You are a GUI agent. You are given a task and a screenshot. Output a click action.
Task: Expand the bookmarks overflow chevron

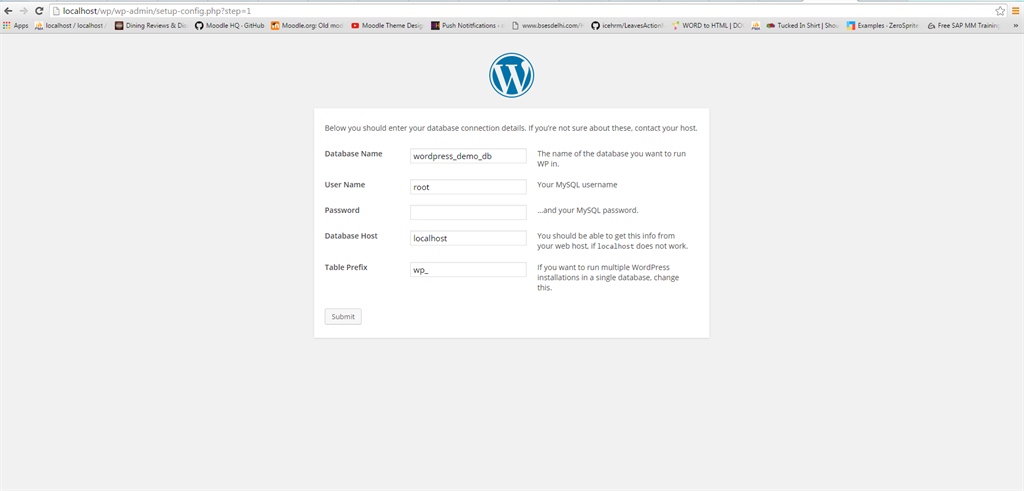[x=1015, y=26]
